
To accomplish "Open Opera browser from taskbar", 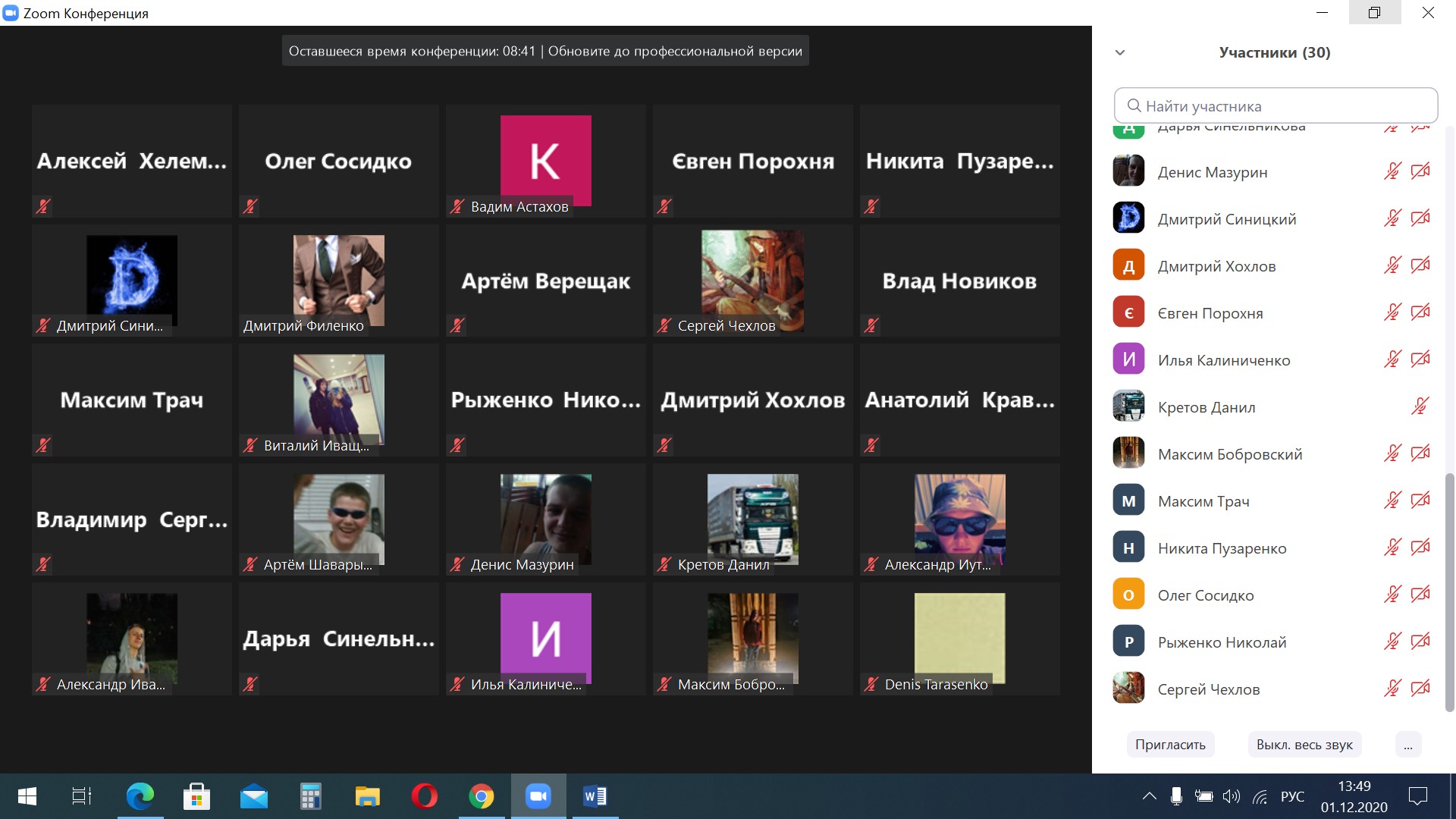I will pyautogui.click(x=424, y=796).
